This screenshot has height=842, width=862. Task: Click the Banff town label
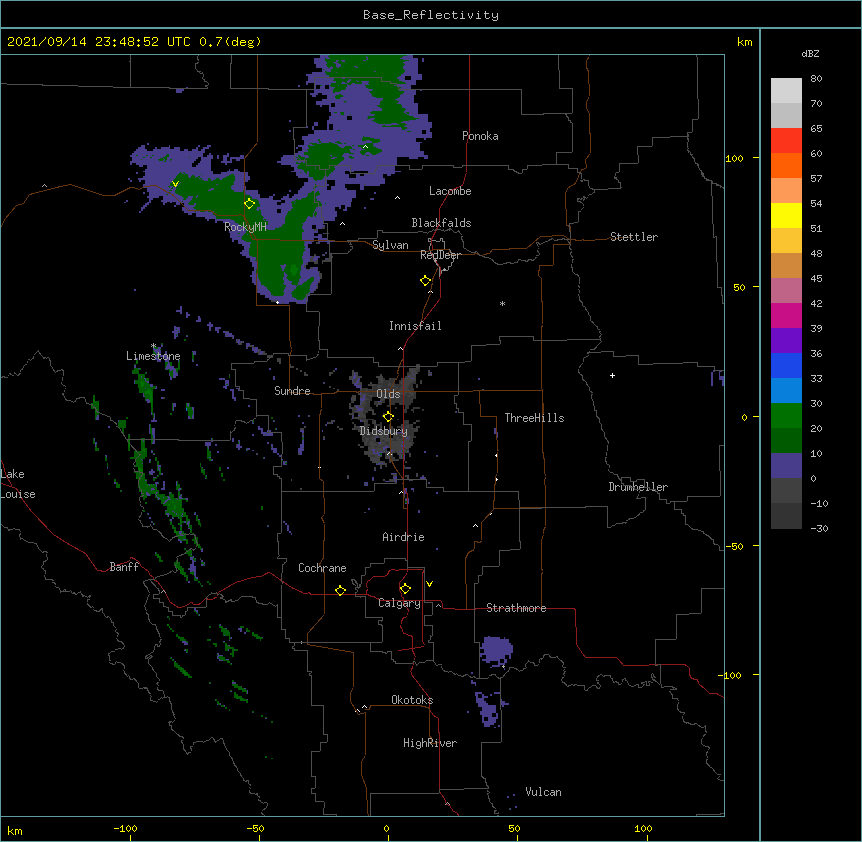click(124, 567)
